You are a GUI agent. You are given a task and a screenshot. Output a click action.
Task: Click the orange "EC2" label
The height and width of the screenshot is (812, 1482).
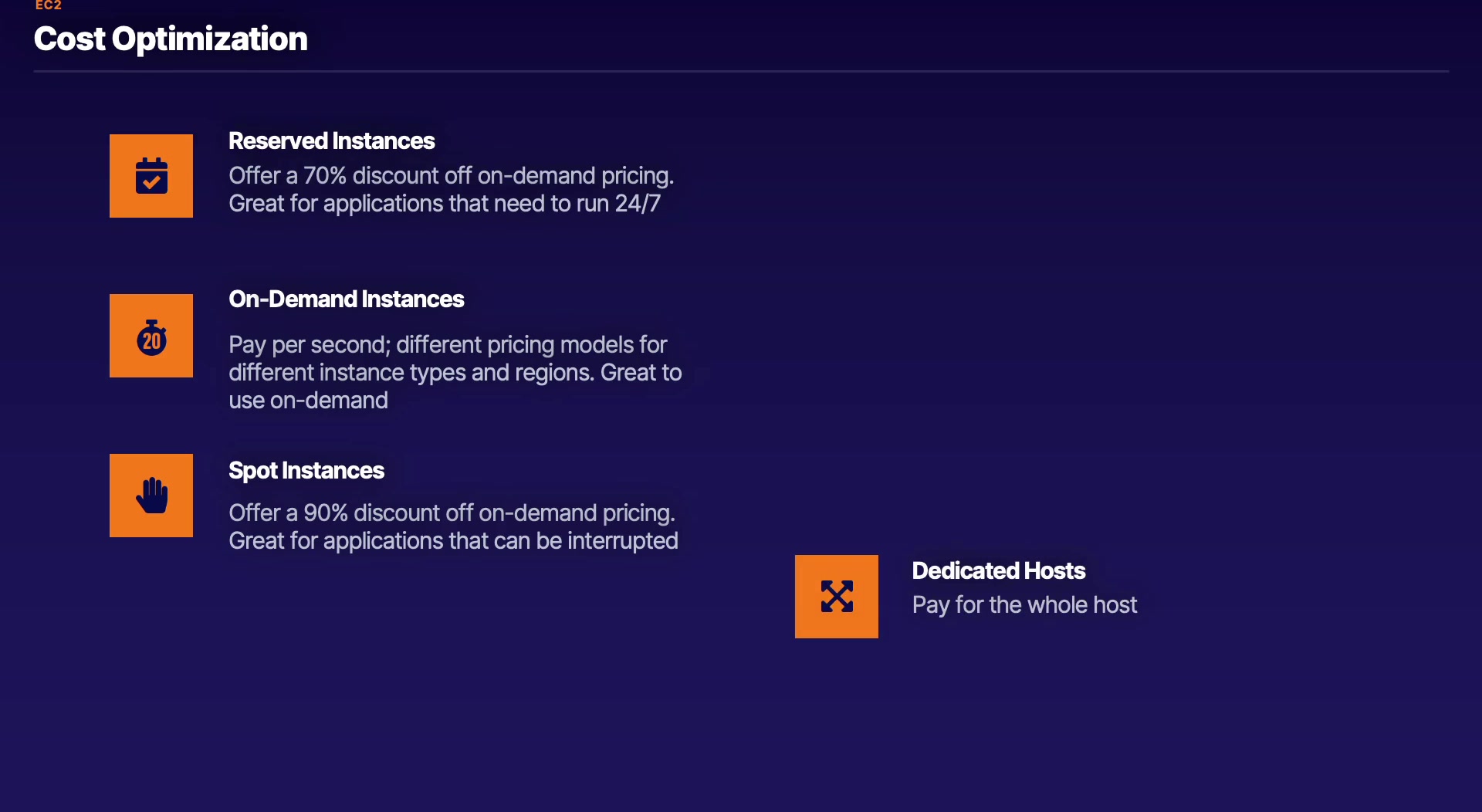click(x=48, y=5)
